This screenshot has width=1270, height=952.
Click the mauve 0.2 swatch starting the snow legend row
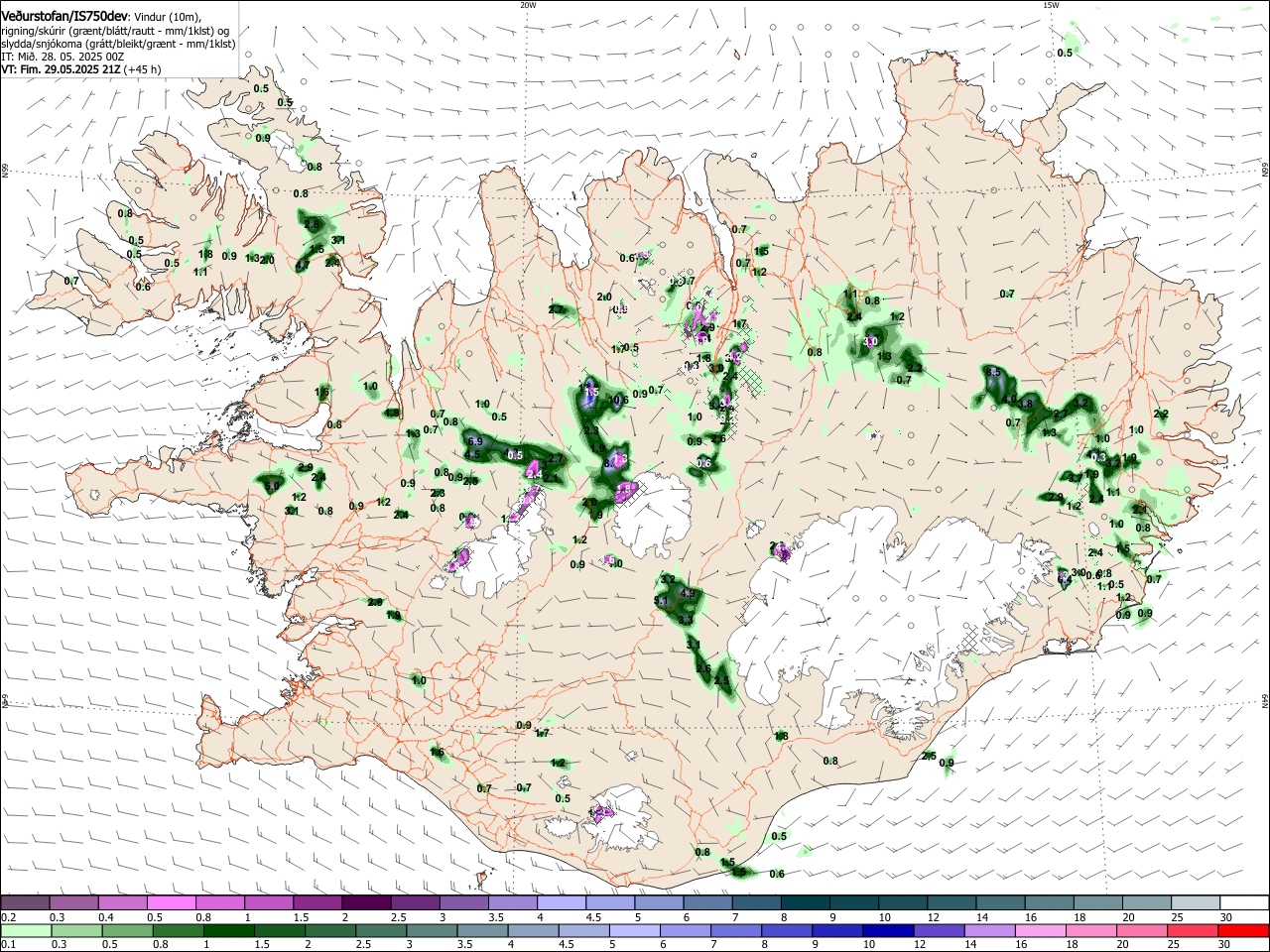pos(25,903)
